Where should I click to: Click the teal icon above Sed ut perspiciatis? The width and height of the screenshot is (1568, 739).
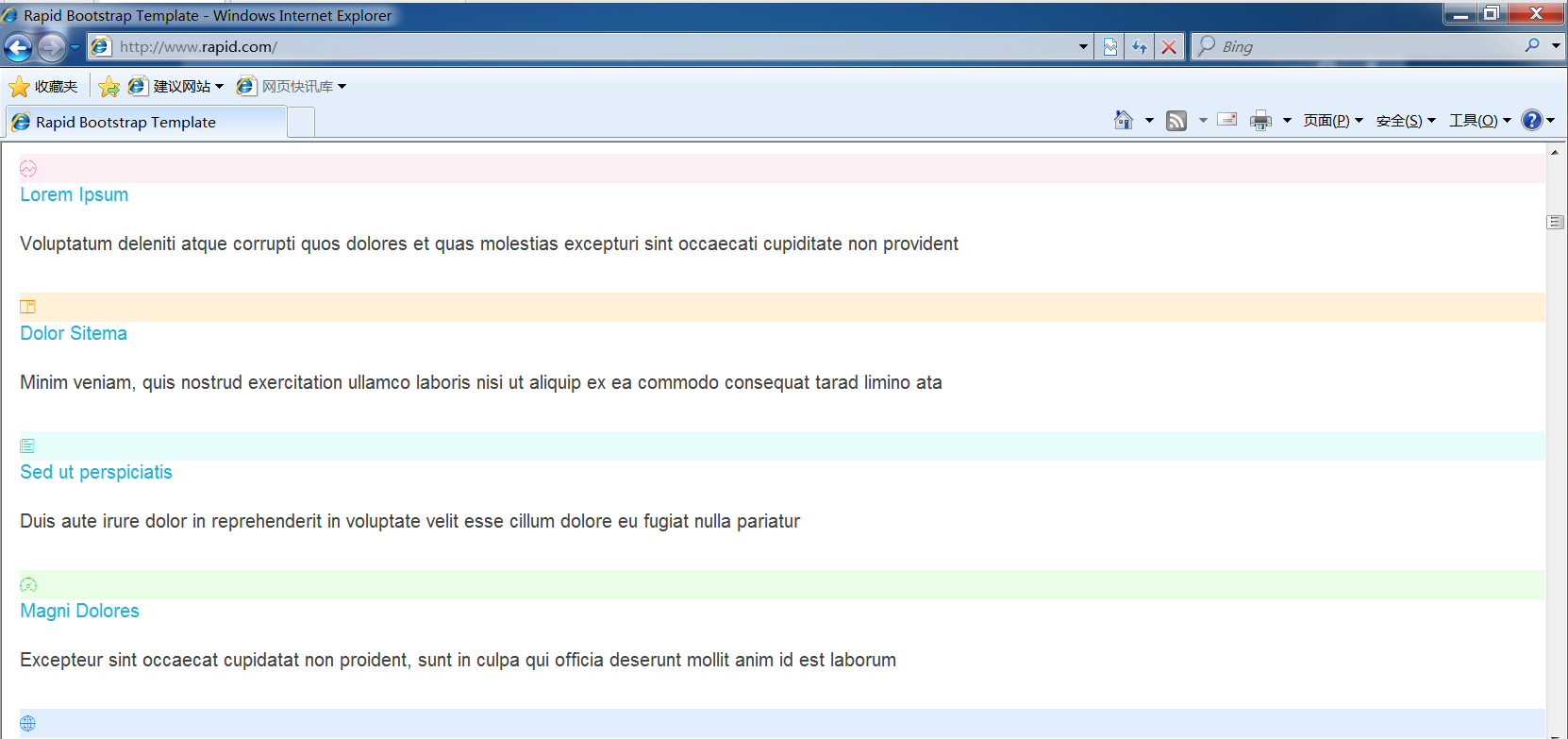click(x=27, y=445)
